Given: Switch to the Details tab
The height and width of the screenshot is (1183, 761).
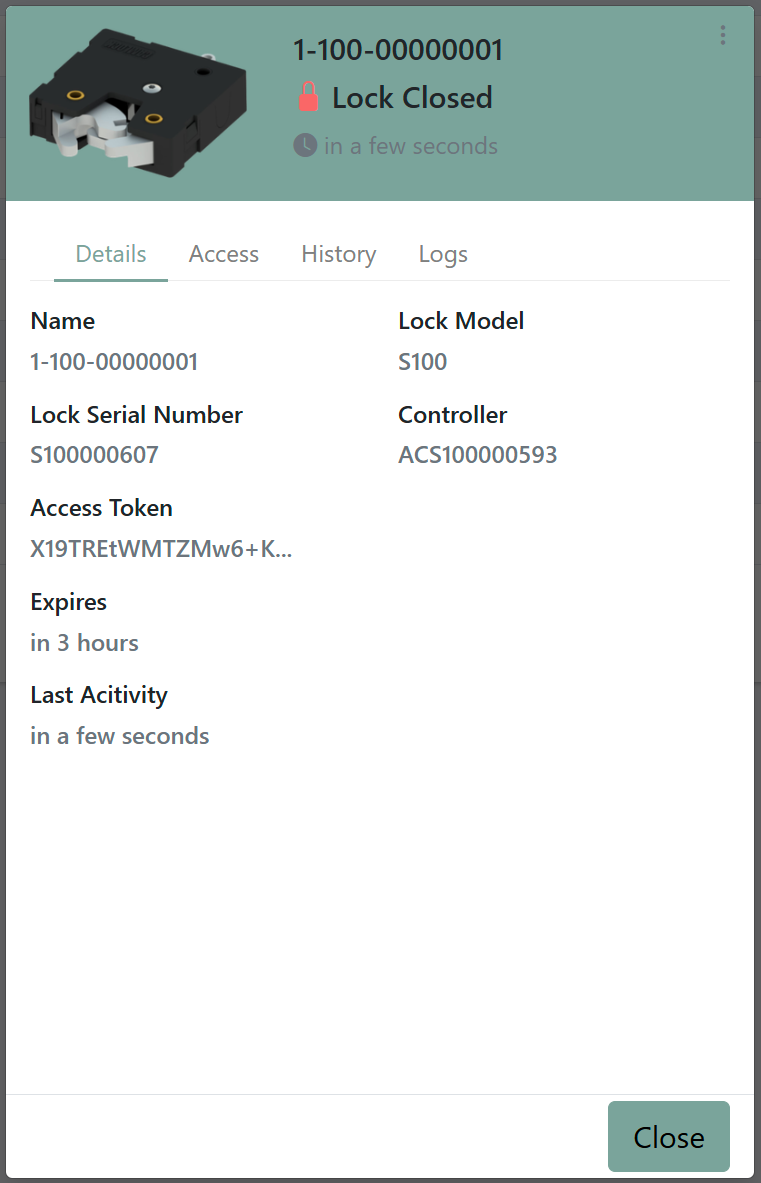Looking at the screenshot, I should [x=111, y=254].
